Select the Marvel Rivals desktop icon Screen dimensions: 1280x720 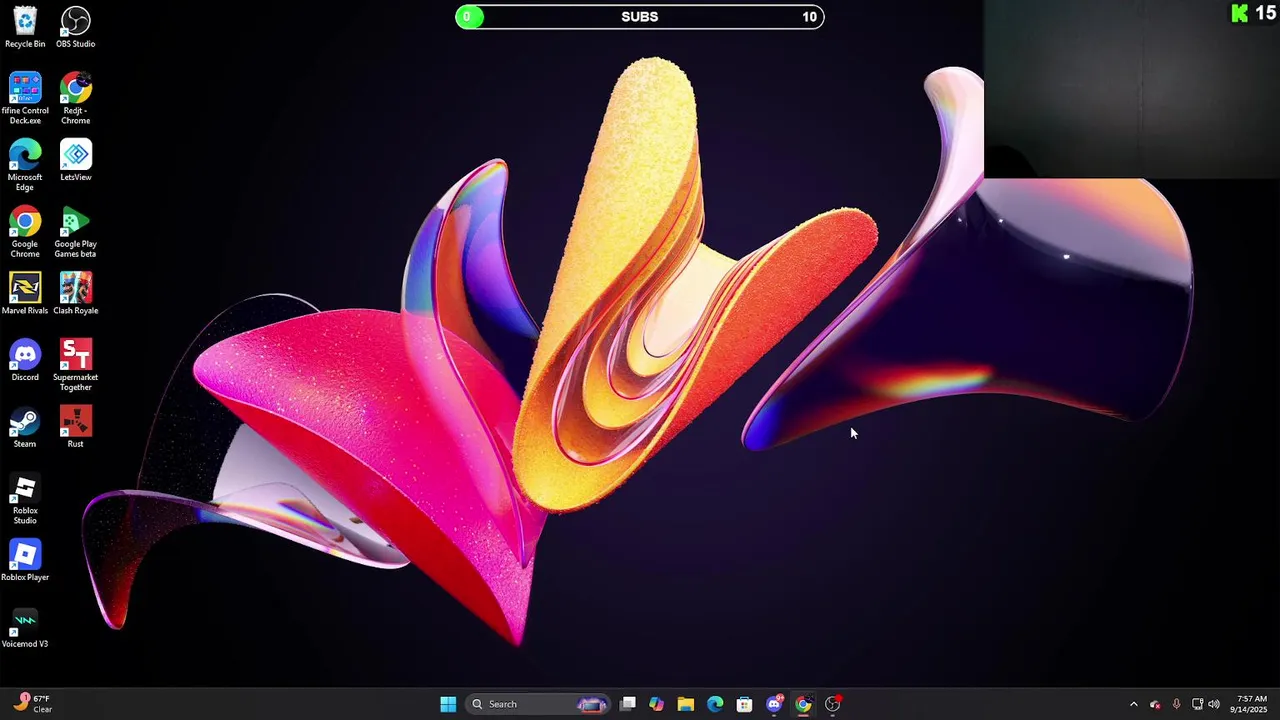pyautogui.click(x=25, y=294)
